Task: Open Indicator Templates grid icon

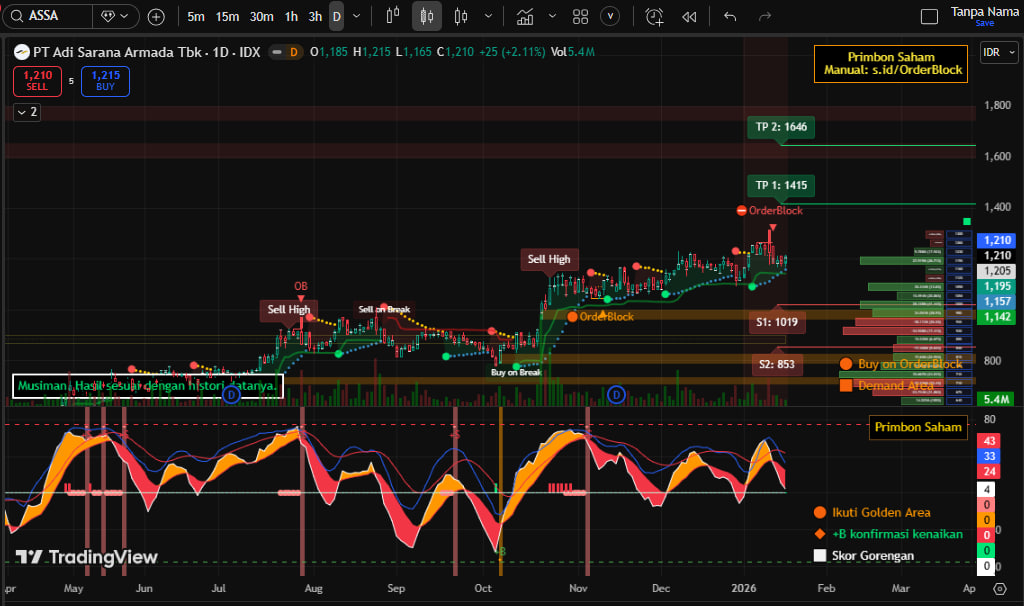Action: (x=580, y=16)
